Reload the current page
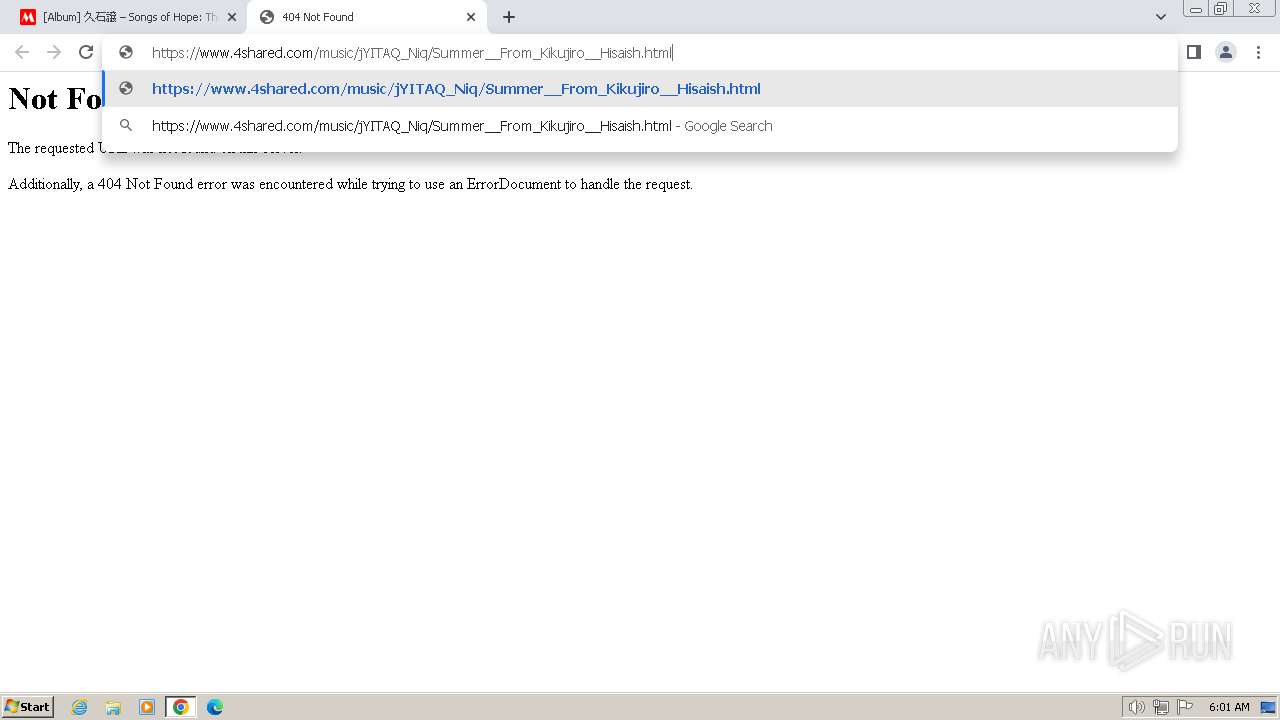Screen dimensions: 1280x720 (x=86, y=52)
